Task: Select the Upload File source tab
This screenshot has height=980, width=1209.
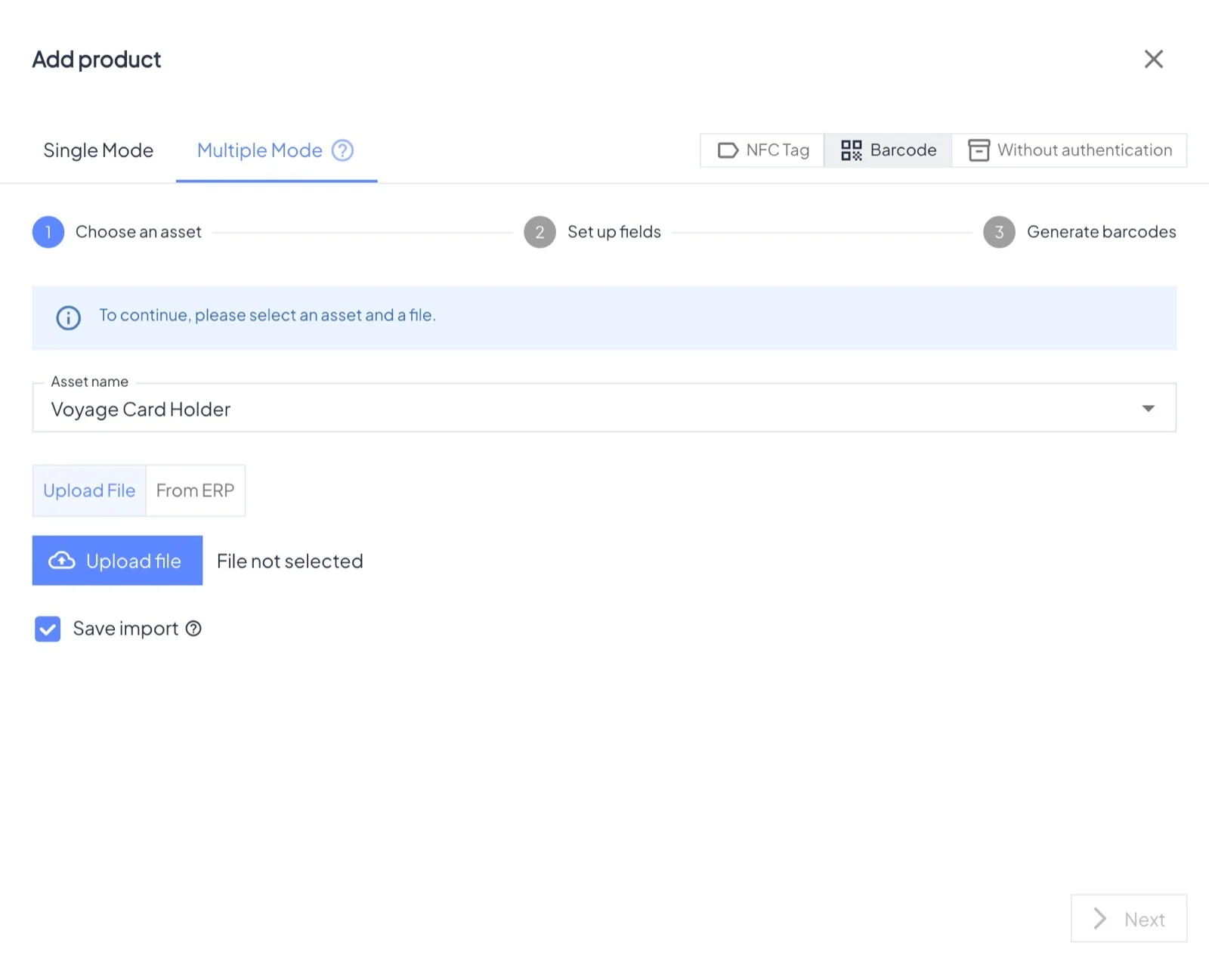Action: pyautogui.click(x=89, y=490)
